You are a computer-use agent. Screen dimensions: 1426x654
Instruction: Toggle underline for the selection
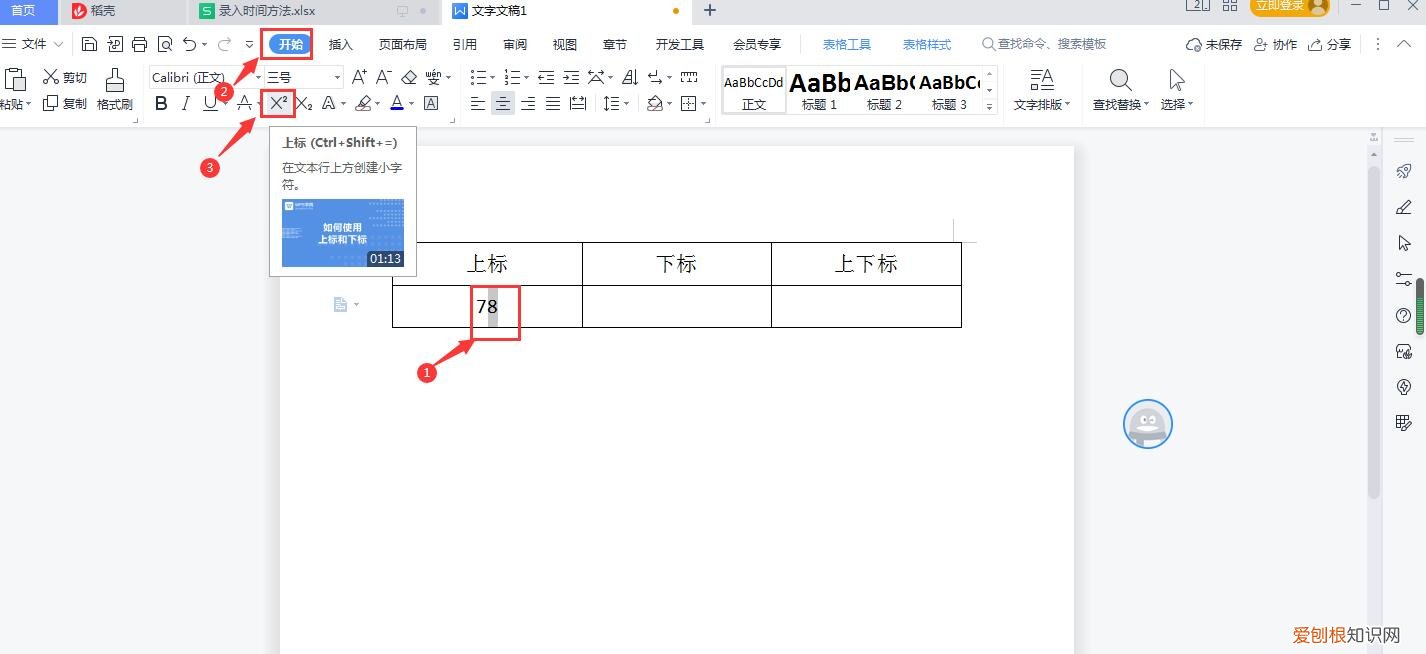pos(210,103)
